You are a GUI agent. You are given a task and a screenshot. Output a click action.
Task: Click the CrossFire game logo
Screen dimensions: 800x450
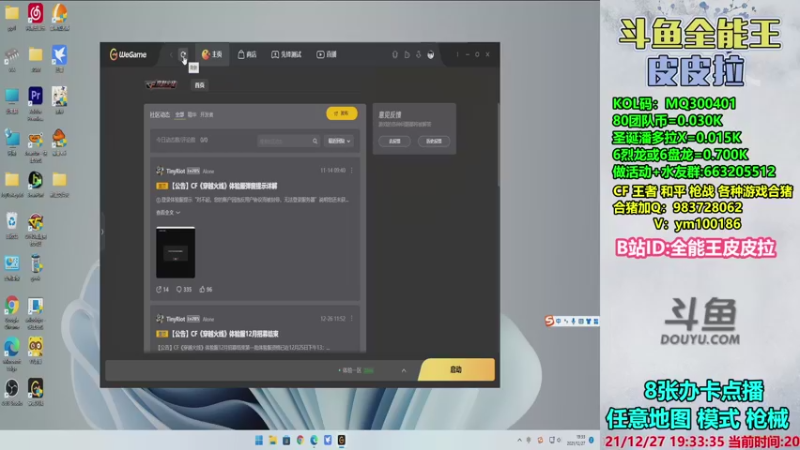pyautogui.click(x=161, y=84)
